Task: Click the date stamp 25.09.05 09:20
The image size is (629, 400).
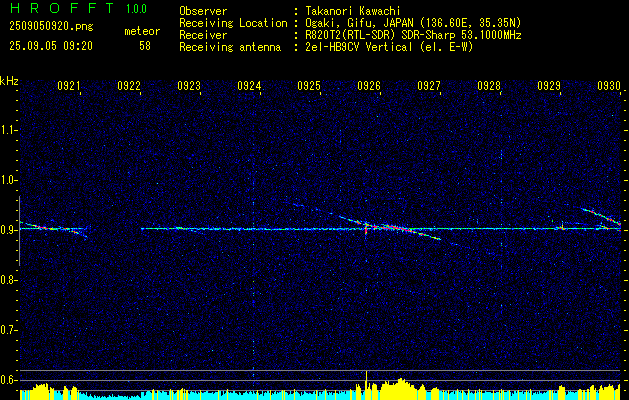Action: (x=51, y=46)
